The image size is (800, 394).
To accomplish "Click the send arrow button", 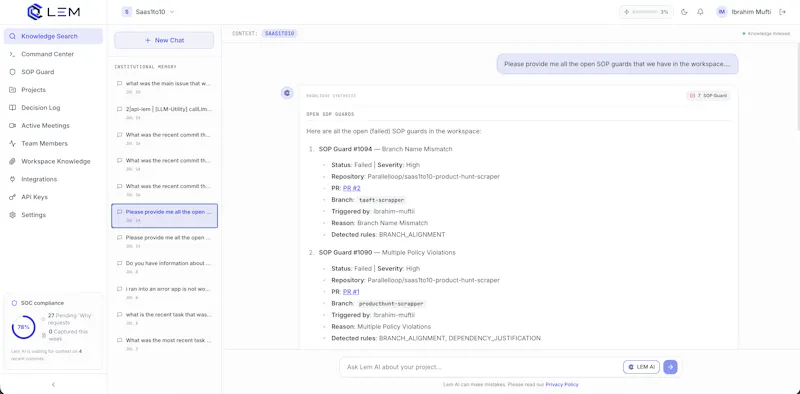I will [x=670, y=367].
